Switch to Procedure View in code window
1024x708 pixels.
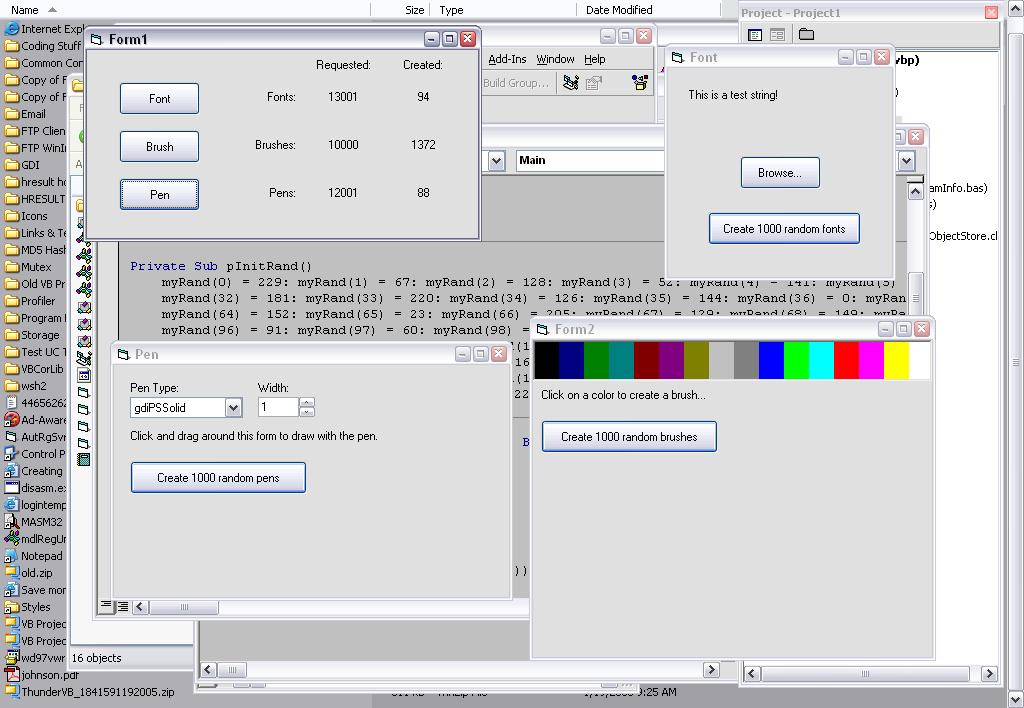tap(106, 606)
